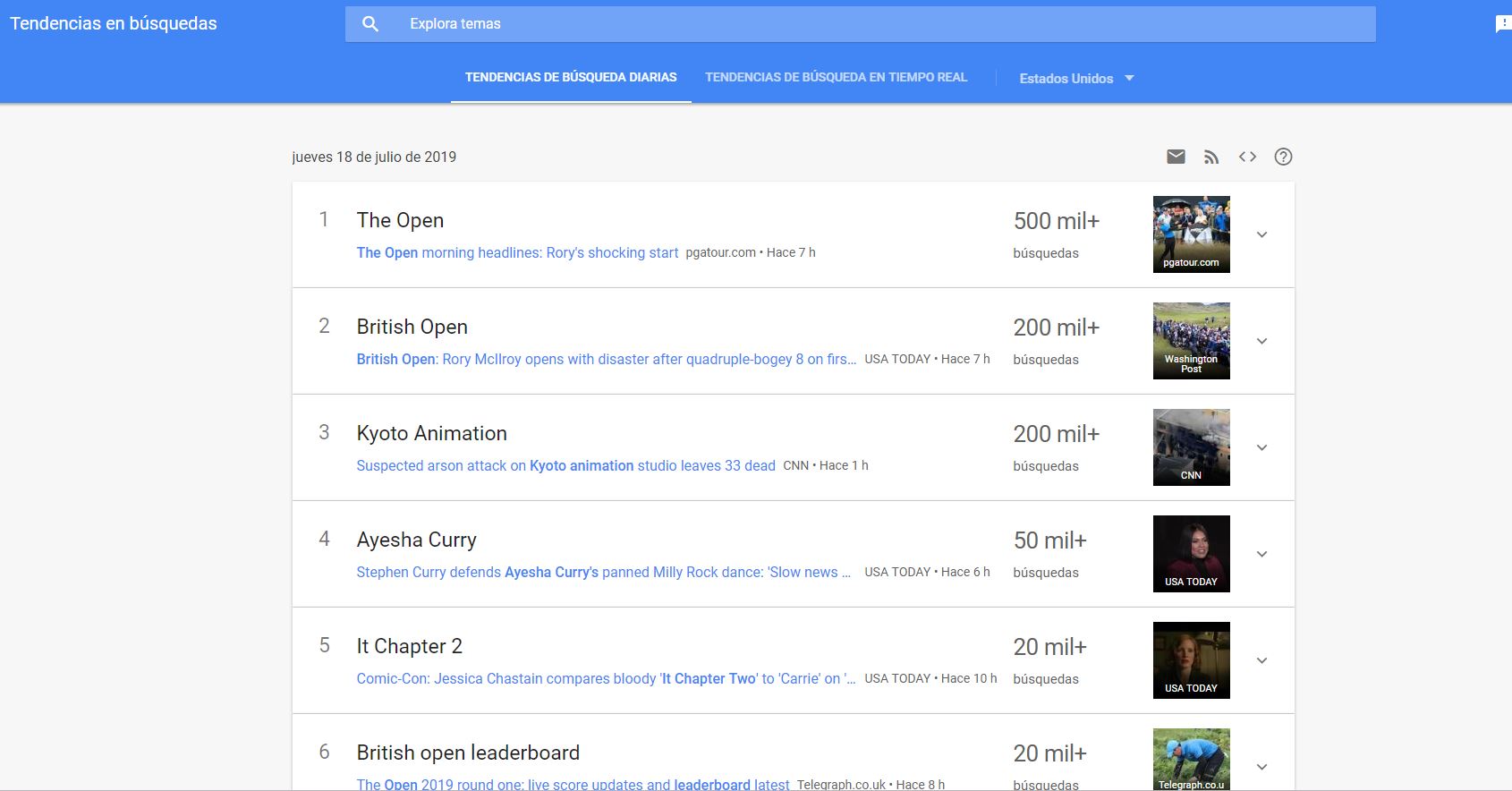
Task: Open email subscription envelope icon
Action: [1176, 157]
